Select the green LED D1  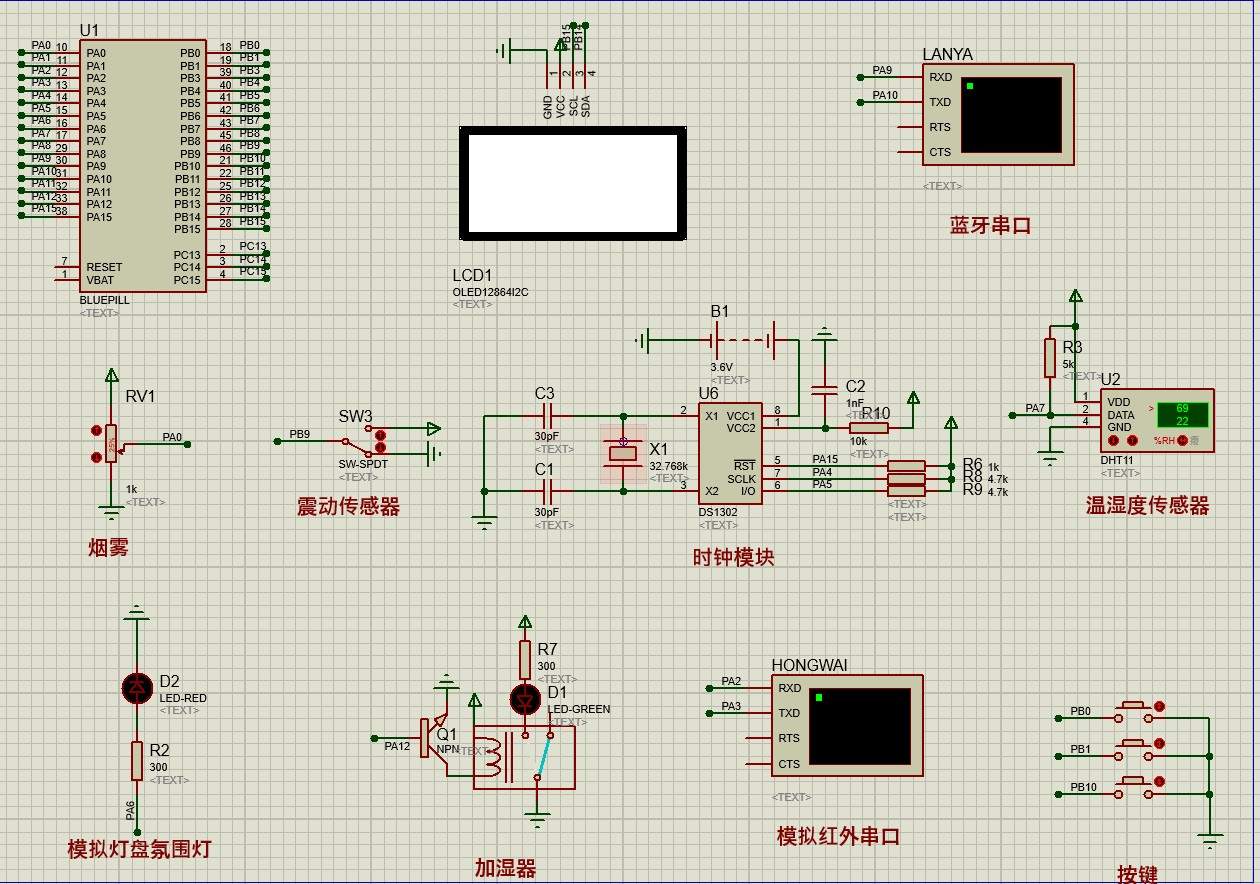[x=525, y=700]
